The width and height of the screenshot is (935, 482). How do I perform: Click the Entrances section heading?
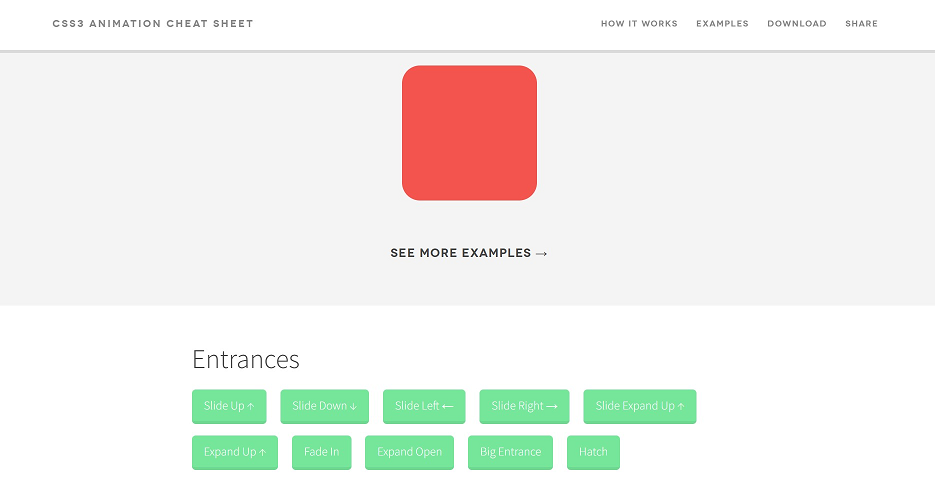246,359
